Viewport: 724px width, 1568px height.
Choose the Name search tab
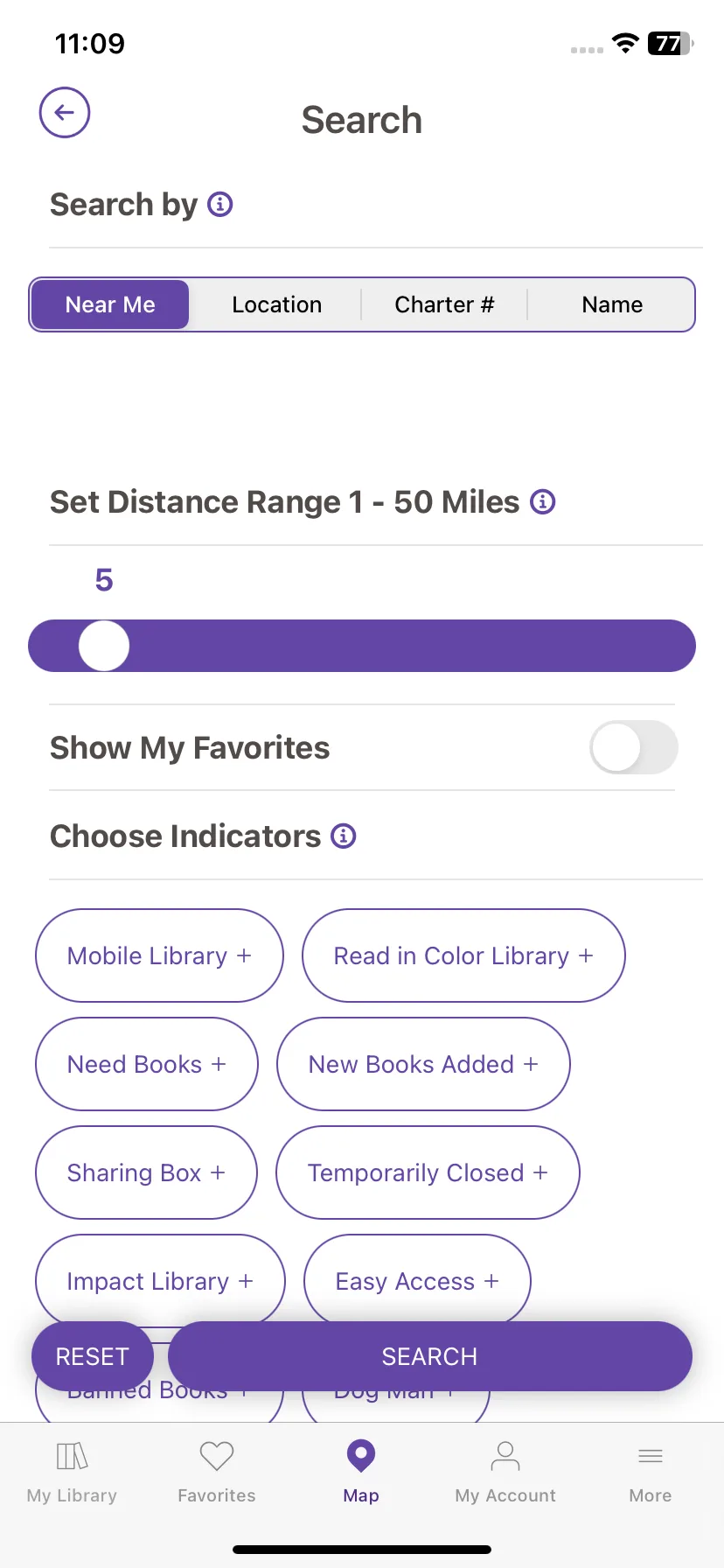point(612,304)
